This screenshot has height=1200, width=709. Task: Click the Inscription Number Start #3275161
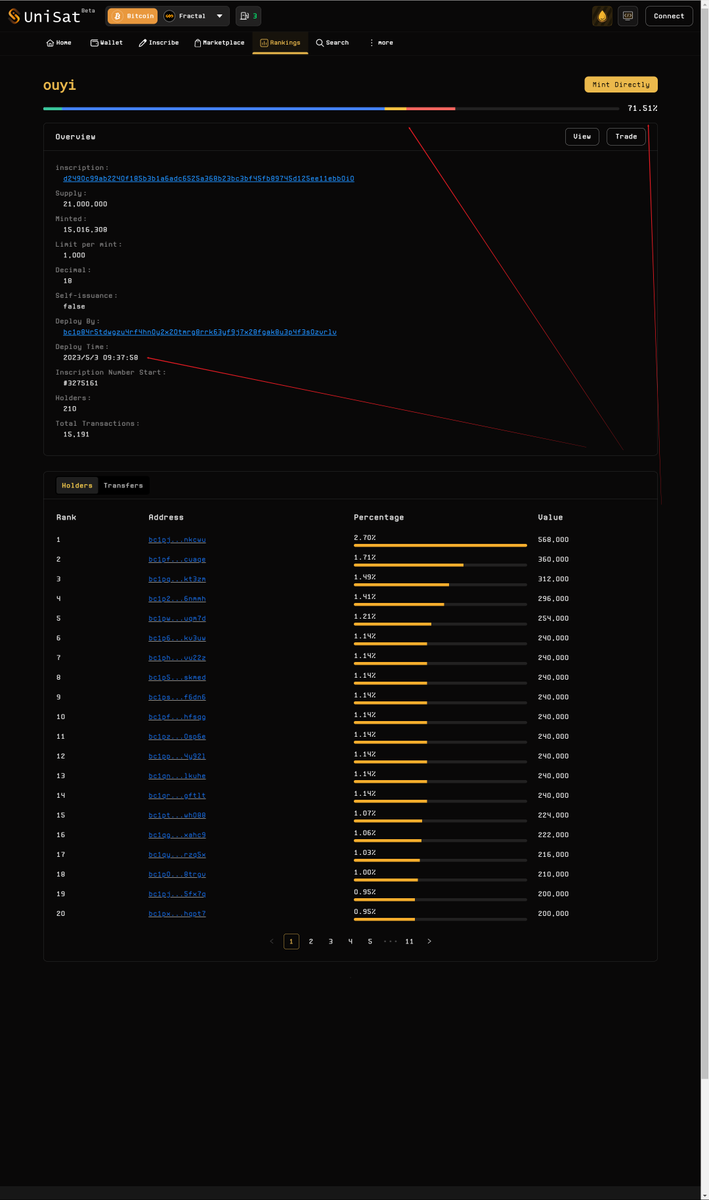click(x=80, y=383)
